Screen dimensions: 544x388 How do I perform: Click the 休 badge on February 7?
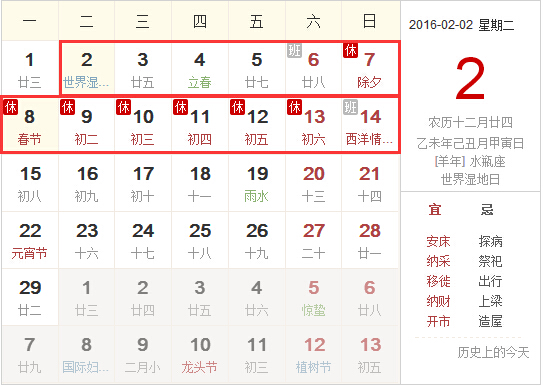pos(350,50)
